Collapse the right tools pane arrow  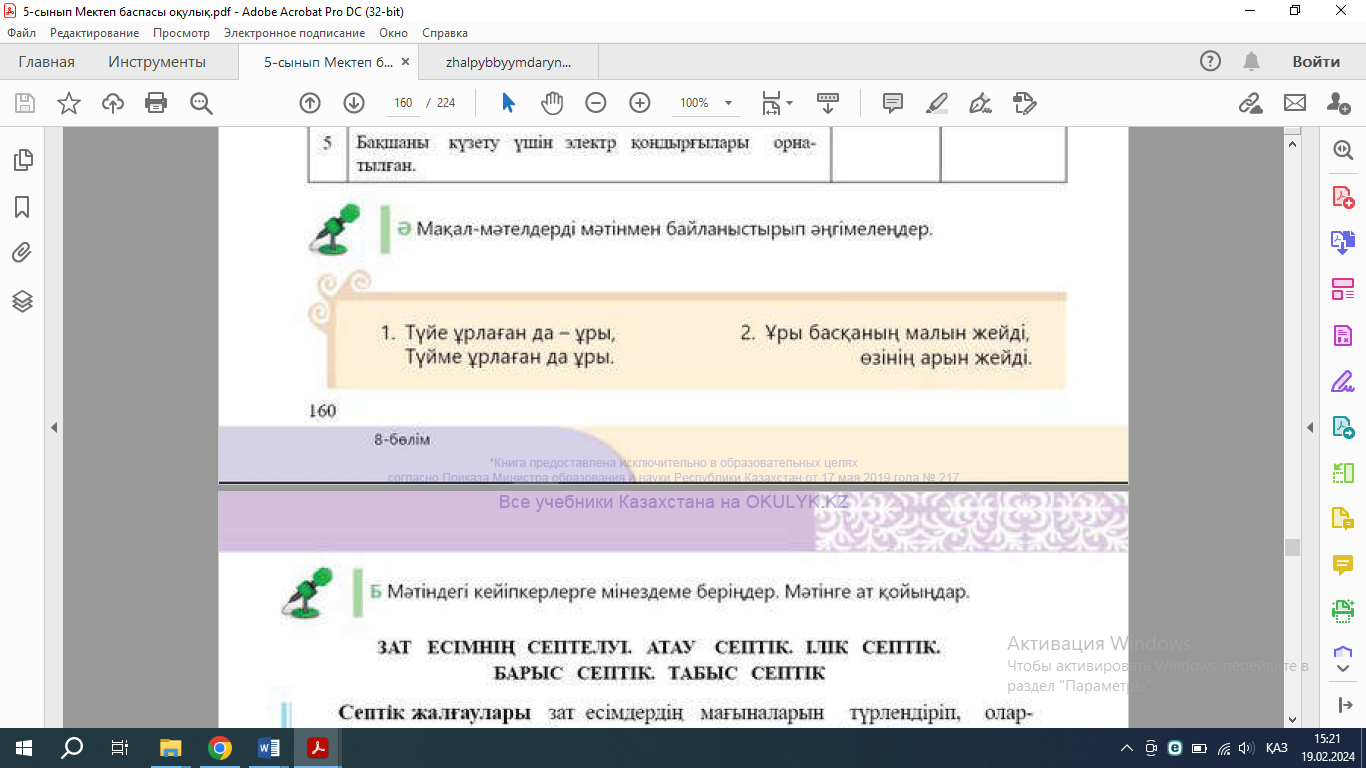[1310, 427]
